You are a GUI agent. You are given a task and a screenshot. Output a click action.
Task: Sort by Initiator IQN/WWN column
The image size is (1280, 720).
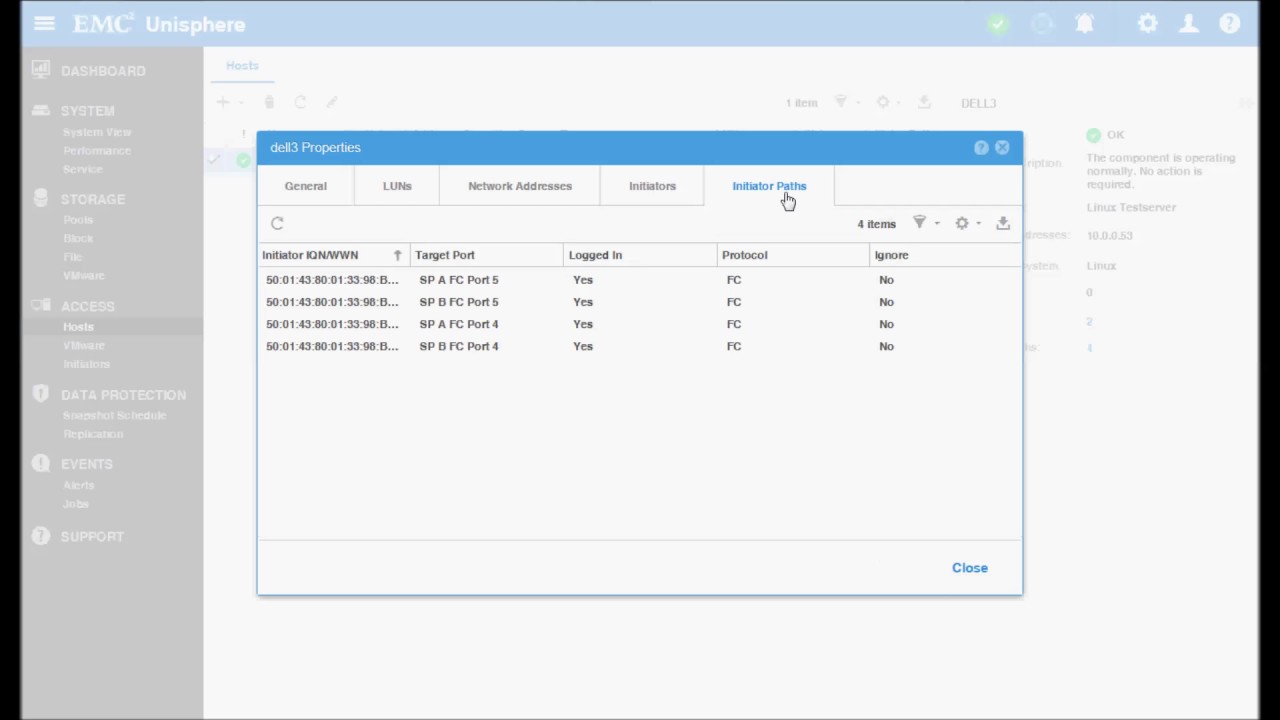[x=333, y=255]
